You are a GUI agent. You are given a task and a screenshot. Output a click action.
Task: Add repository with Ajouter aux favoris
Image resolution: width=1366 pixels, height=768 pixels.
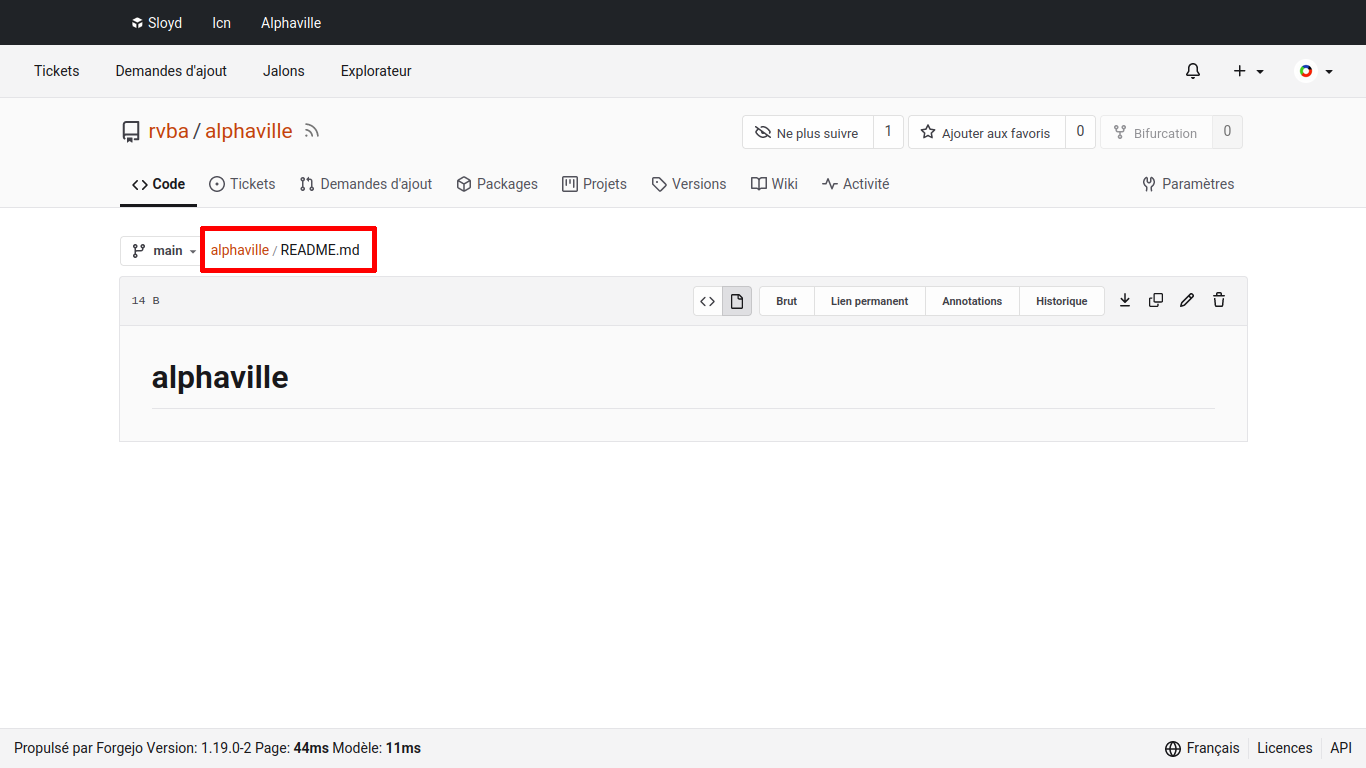(986, 133)
